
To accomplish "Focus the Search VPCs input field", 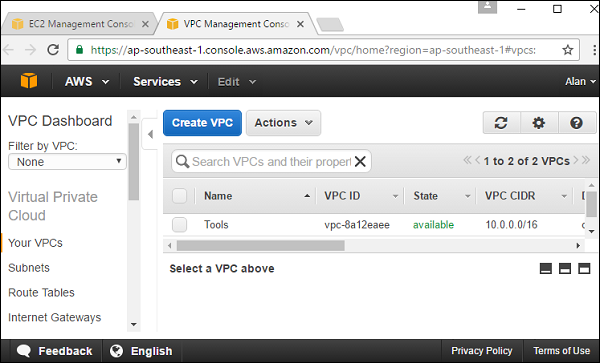I will point(271,161).
